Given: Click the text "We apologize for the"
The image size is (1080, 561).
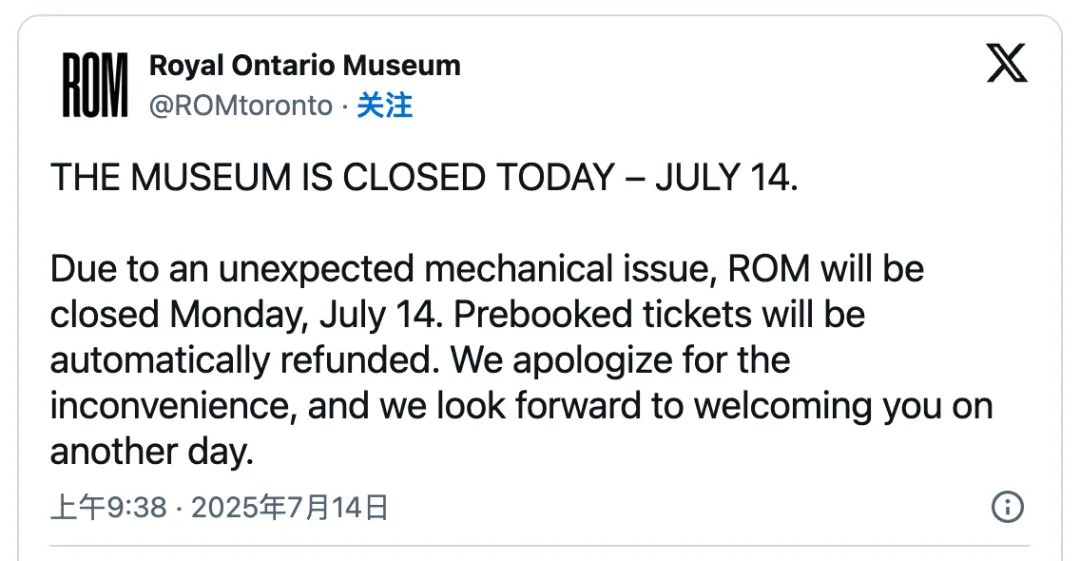Looking at the screenshot, I should point(621,360).
